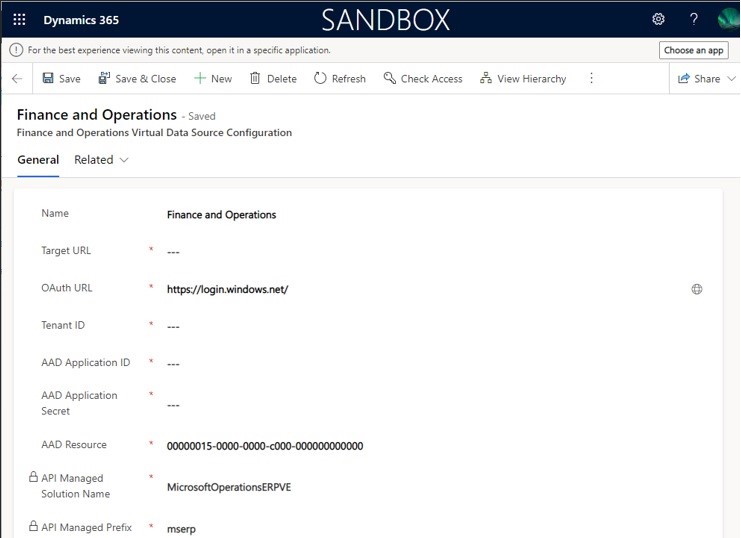Edit the OAuth URL field

click(423, 289)
